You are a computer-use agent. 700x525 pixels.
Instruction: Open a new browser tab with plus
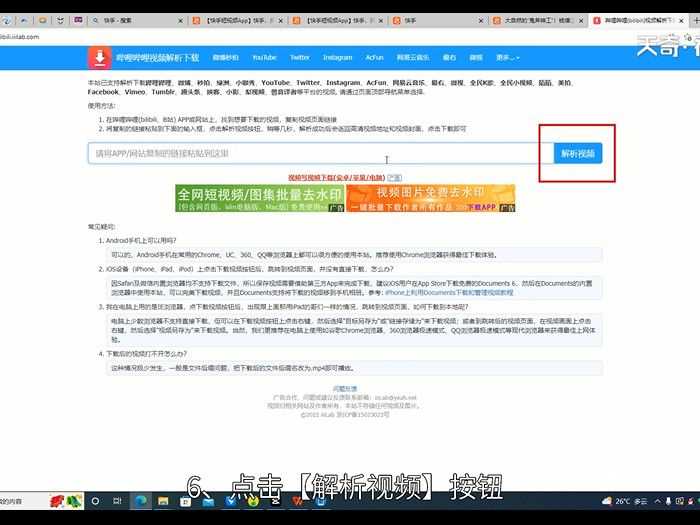pyautogui.click(x=696, y=21)
